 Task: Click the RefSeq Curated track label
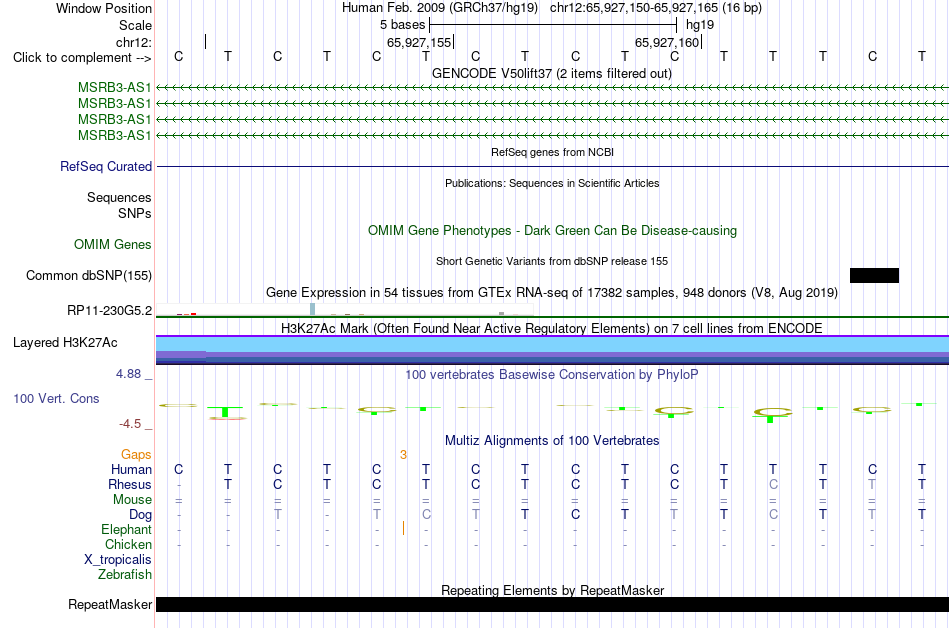tap(106, 167)
